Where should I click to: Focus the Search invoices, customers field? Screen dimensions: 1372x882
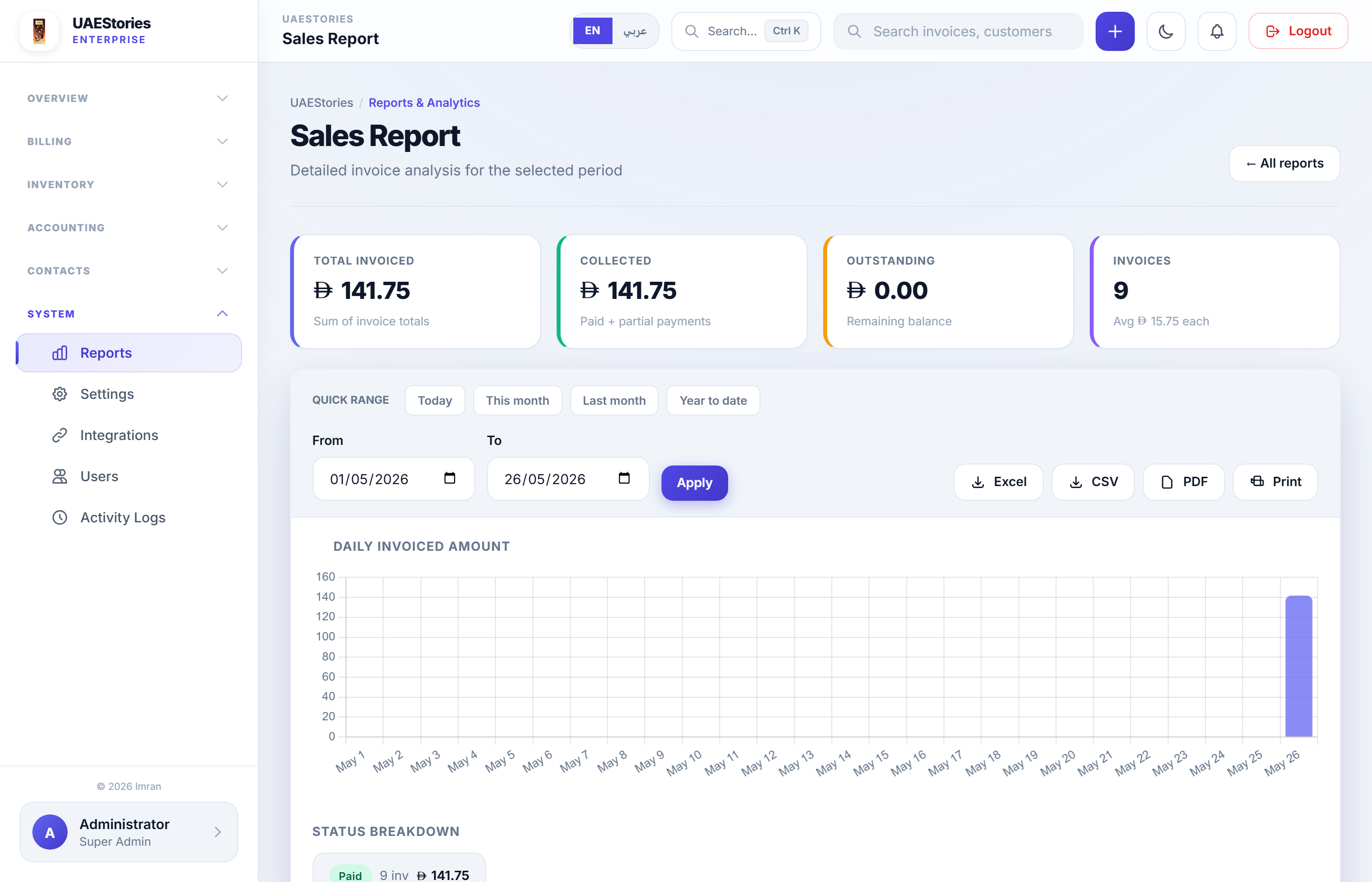(958, 31)
